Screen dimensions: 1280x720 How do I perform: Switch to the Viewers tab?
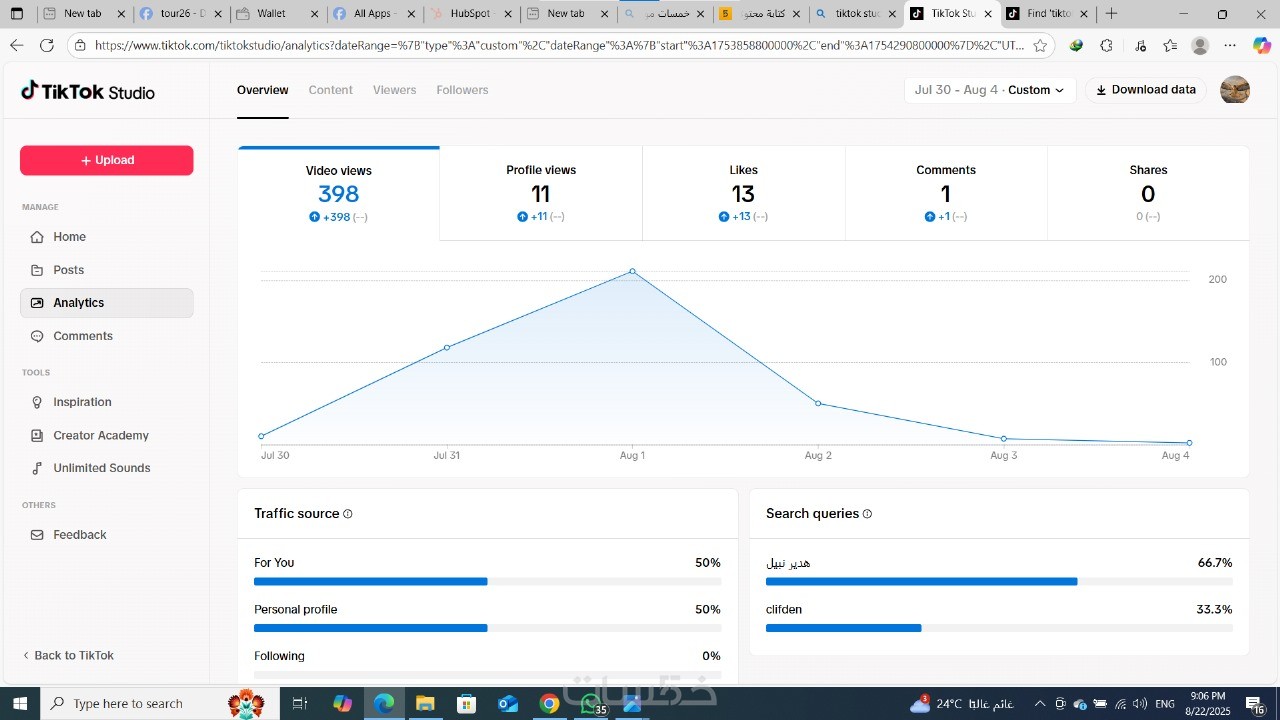click(x=394, y=90)
